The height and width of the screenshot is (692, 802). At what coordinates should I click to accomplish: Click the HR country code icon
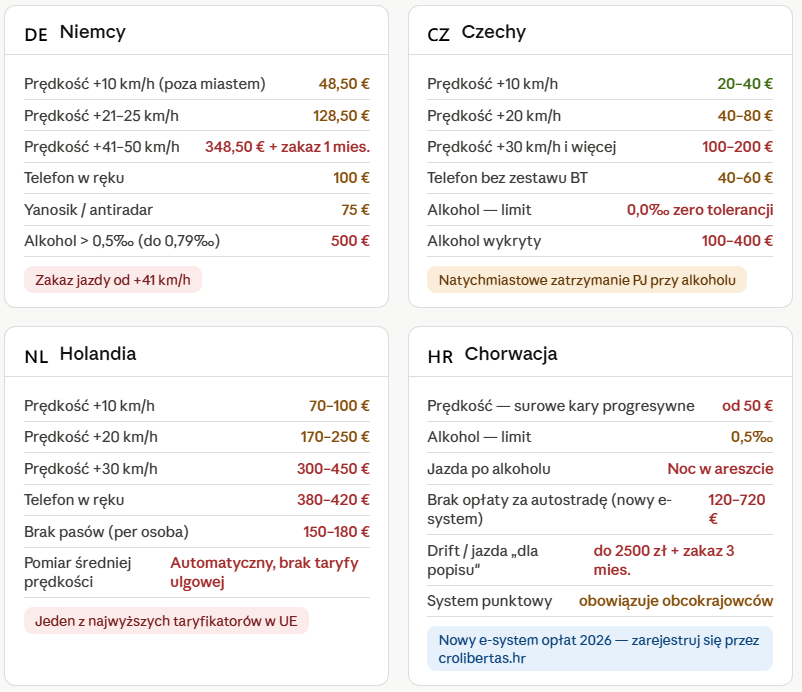tap(440, 356)
